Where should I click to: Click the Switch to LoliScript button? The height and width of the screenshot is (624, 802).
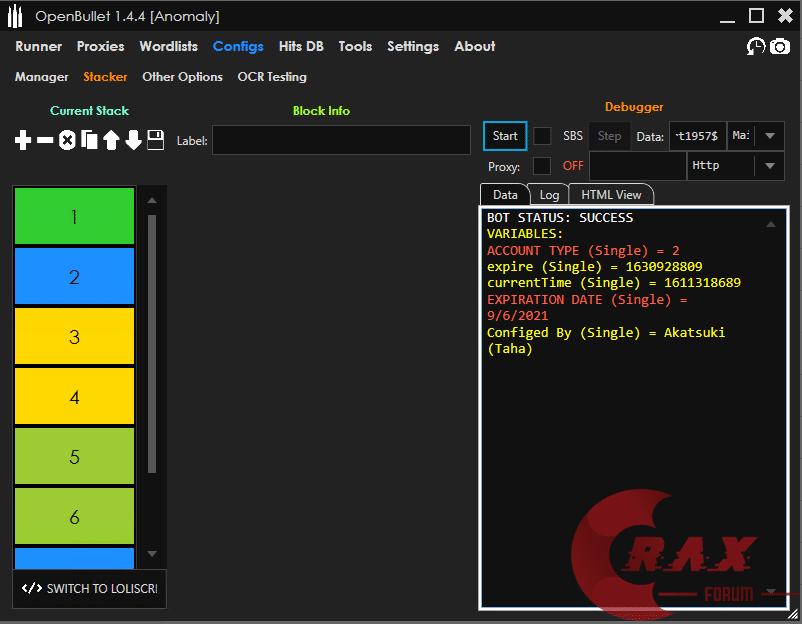pyautogui.click(x=90, y=589)
